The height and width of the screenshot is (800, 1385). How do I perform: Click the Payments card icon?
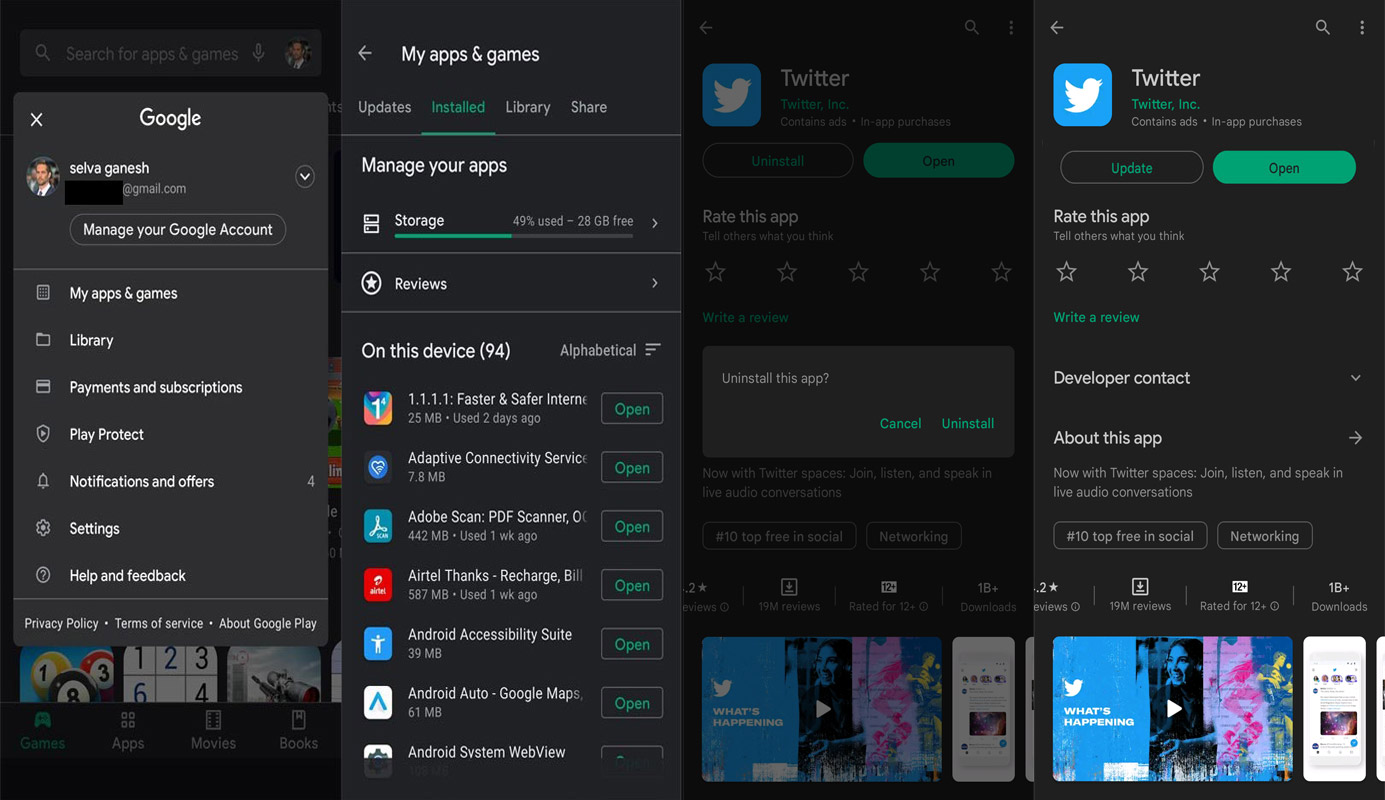43,386
